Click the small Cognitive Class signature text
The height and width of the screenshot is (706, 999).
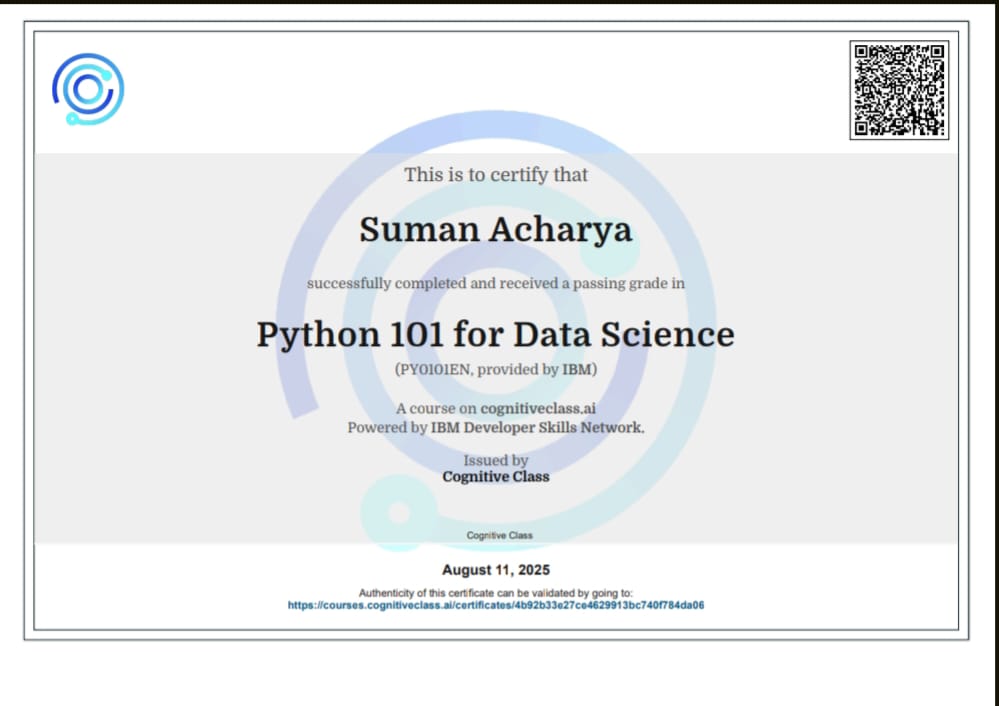(x=499, y=535)
